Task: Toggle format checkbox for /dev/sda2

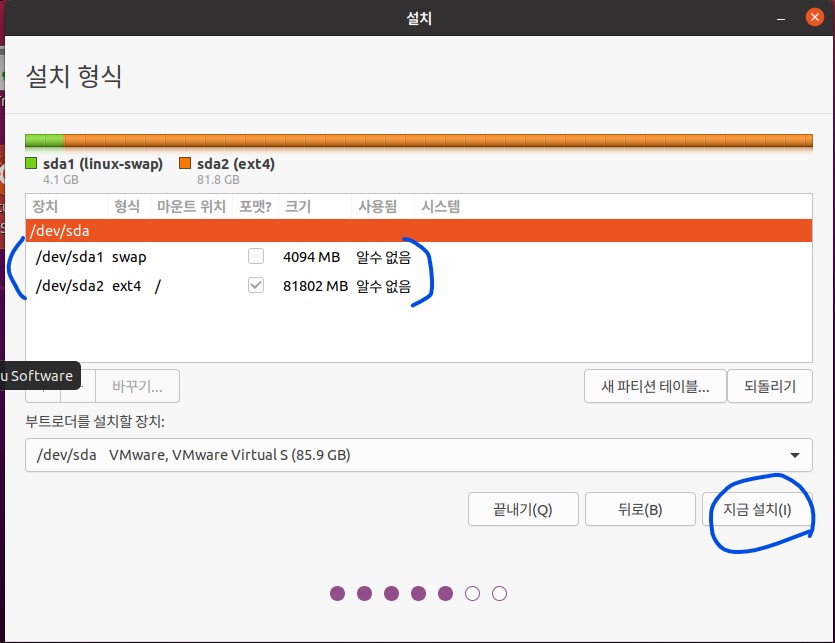Action: (x=256, y=285)
